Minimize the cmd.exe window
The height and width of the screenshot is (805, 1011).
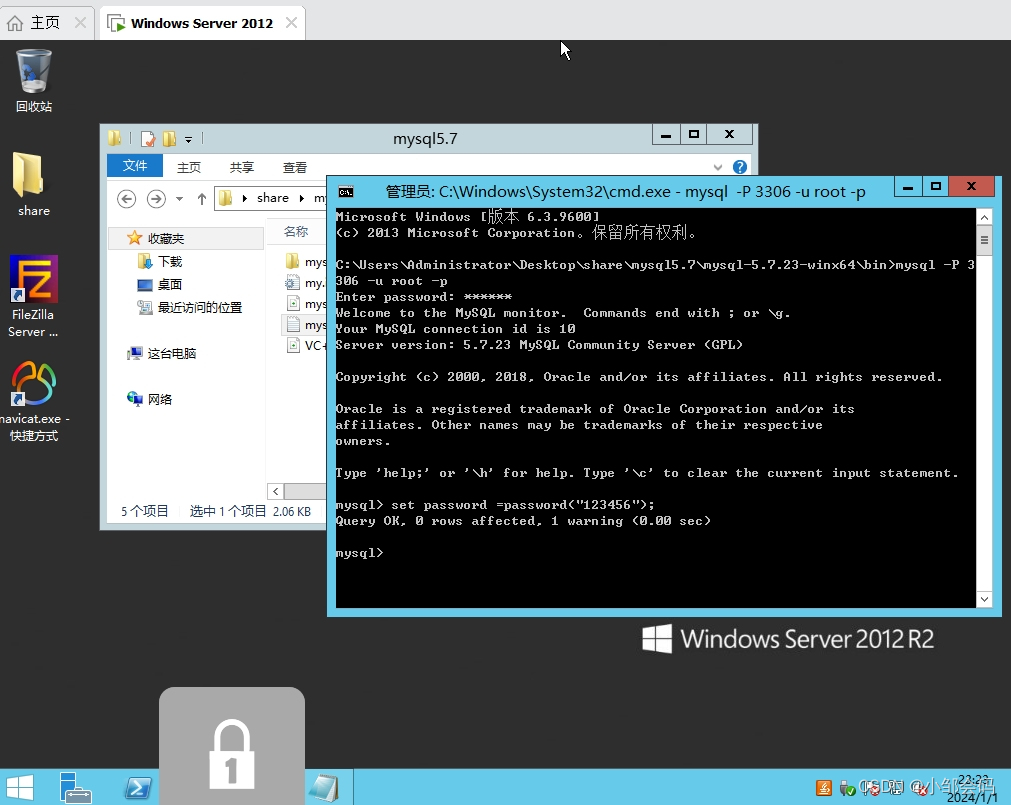[x=908, y=187]
